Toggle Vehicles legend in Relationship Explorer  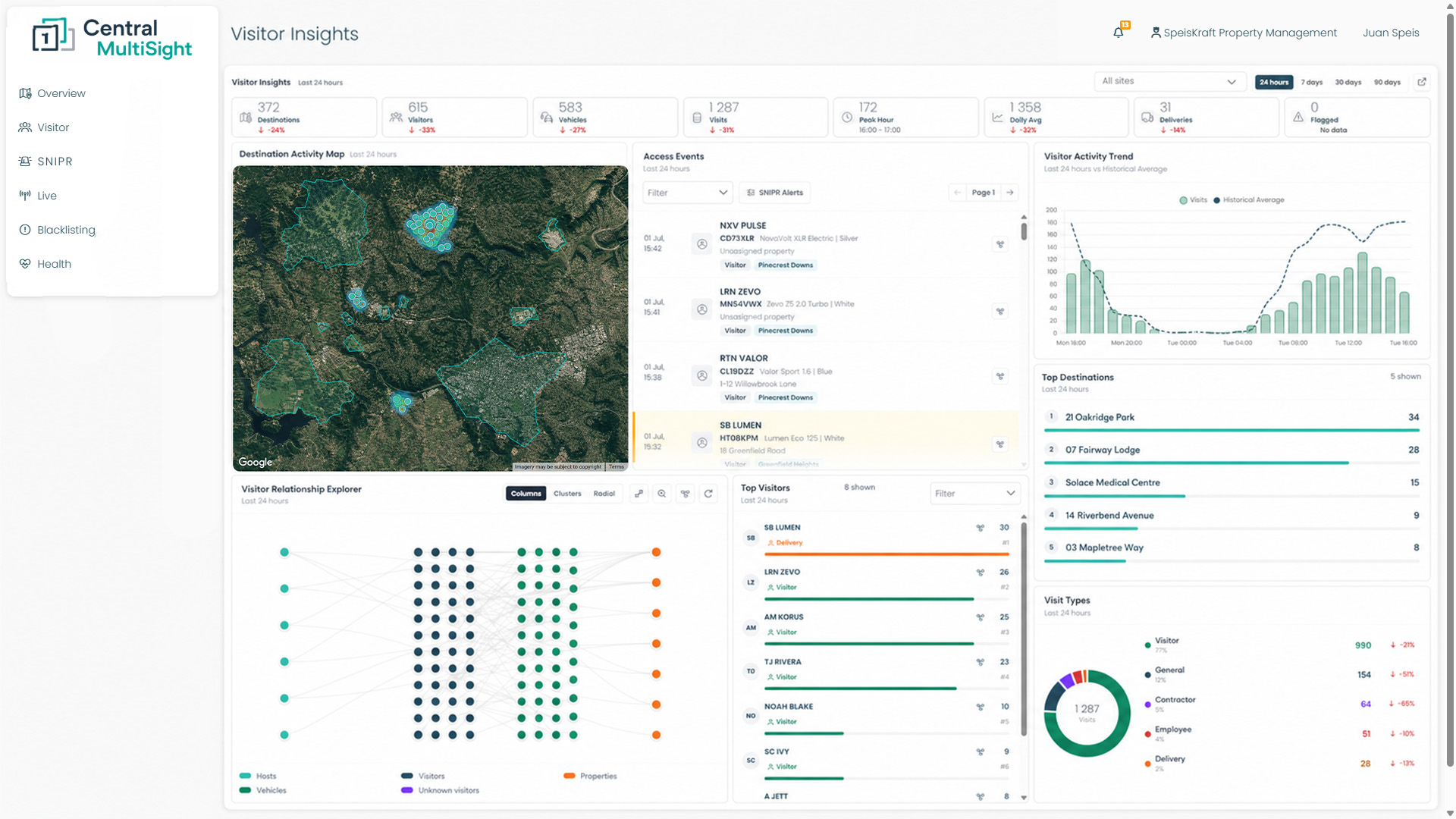click(x=263, y=790)
